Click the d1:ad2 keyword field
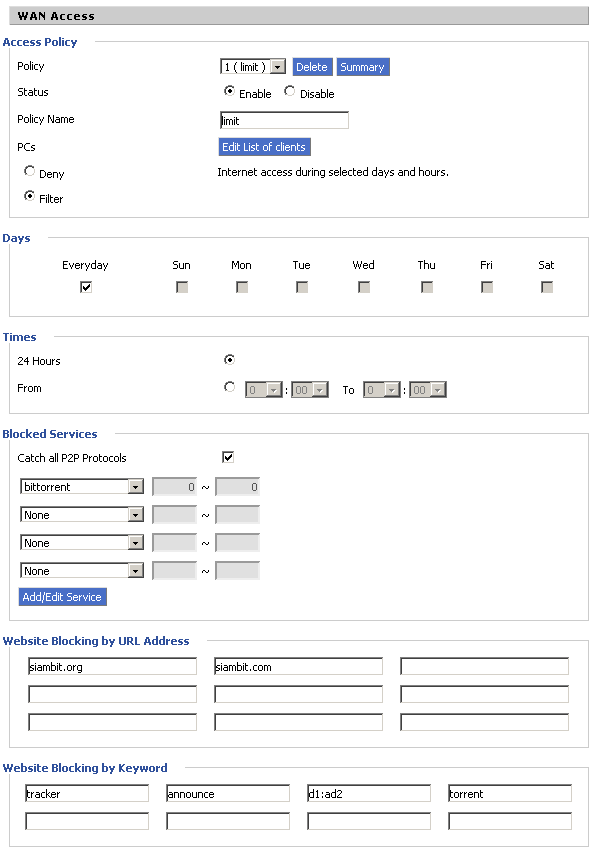 click(x=369, y=794)
